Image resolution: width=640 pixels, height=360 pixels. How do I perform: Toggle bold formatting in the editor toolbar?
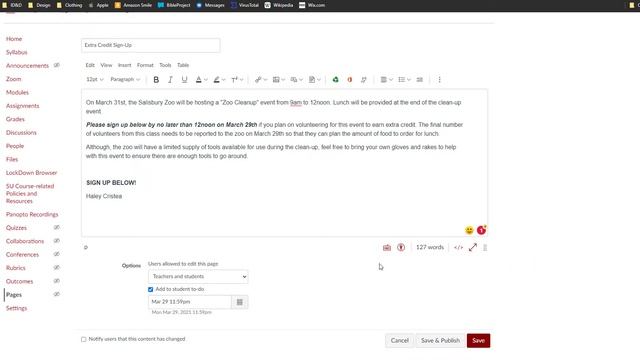coord(156,80)
